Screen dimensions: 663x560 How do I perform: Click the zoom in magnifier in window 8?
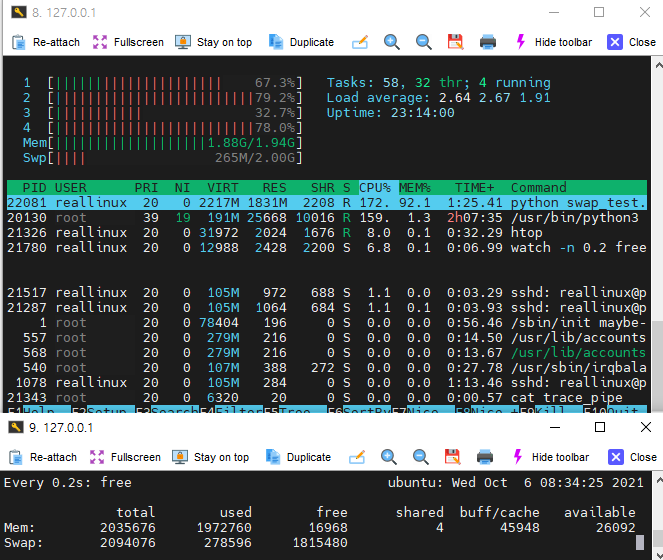coord(392,42)
